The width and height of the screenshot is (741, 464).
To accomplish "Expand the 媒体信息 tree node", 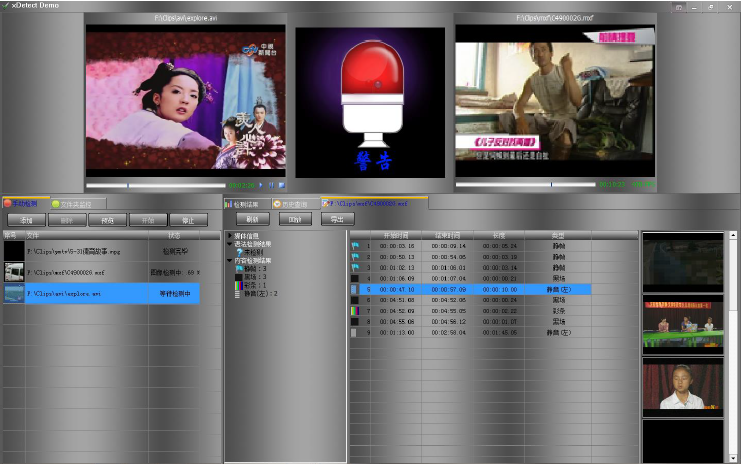I will (229, 236).
